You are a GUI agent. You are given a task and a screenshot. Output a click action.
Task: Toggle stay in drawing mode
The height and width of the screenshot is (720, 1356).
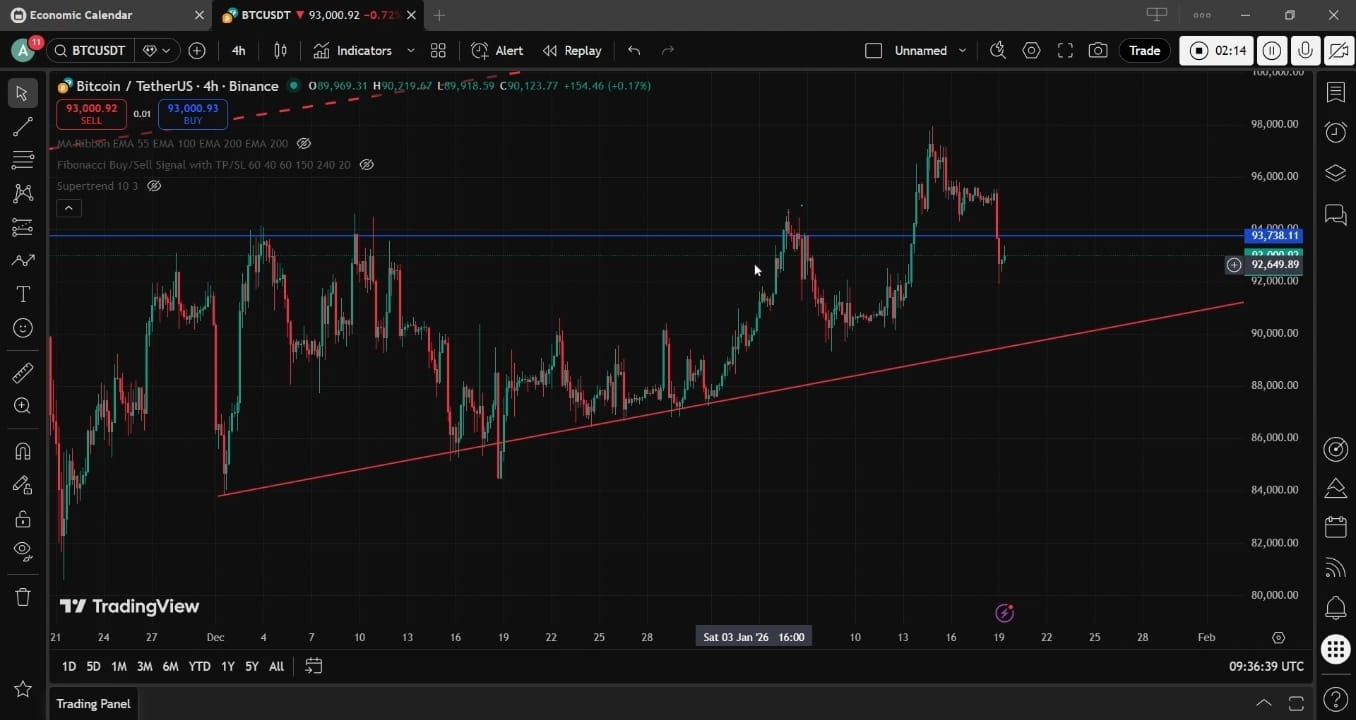pyautogui.click(x=22, y=485)
